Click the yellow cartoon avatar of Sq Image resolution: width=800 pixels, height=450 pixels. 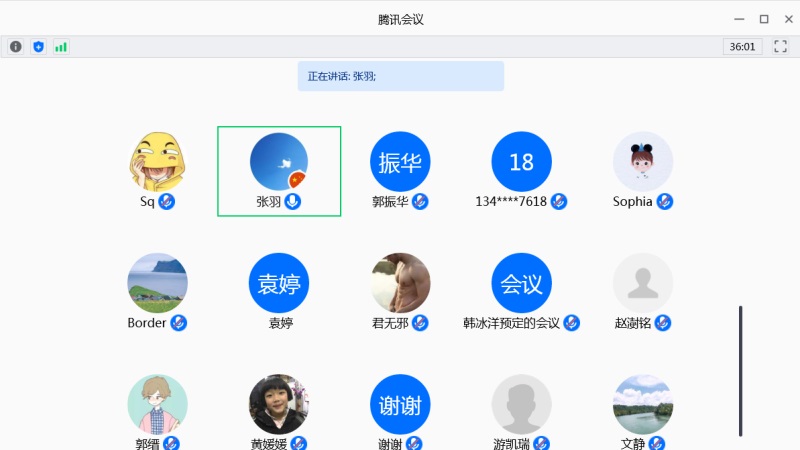[x=157, y=162]
